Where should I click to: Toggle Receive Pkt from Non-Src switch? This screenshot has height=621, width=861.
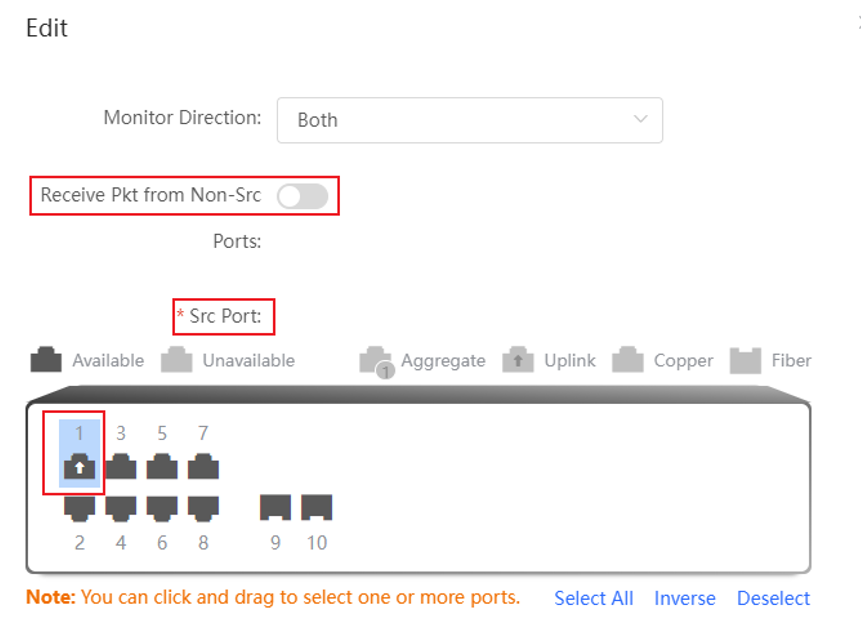pos(303,196)
